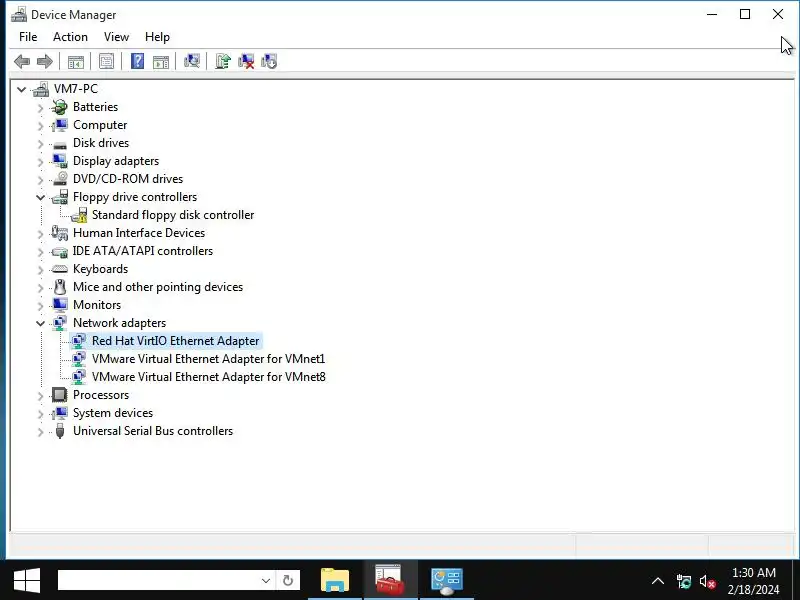The height and width of the screenshot is (600, 800).
Task: Go back with the left arrow toolbar button
Action: coord(22,62)
